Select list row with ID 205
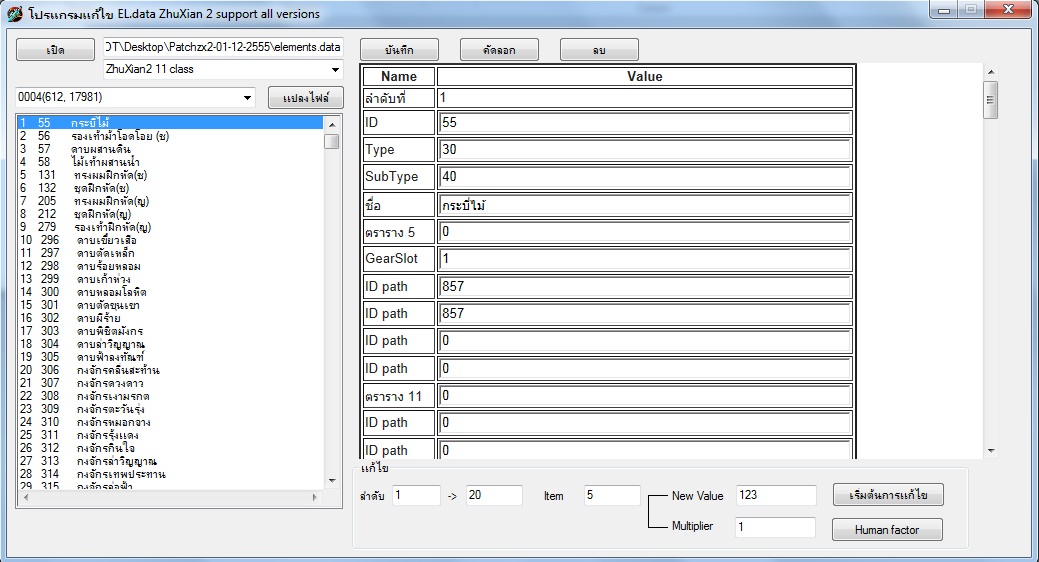 pyautogui.click(x=170, y=201)
